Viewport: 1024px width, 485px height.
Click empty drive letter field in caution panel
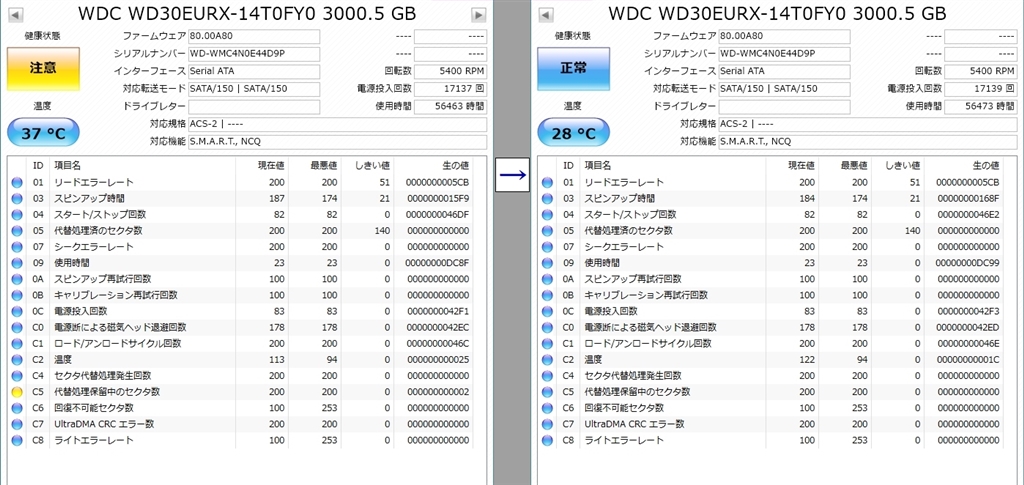(254, 106)
